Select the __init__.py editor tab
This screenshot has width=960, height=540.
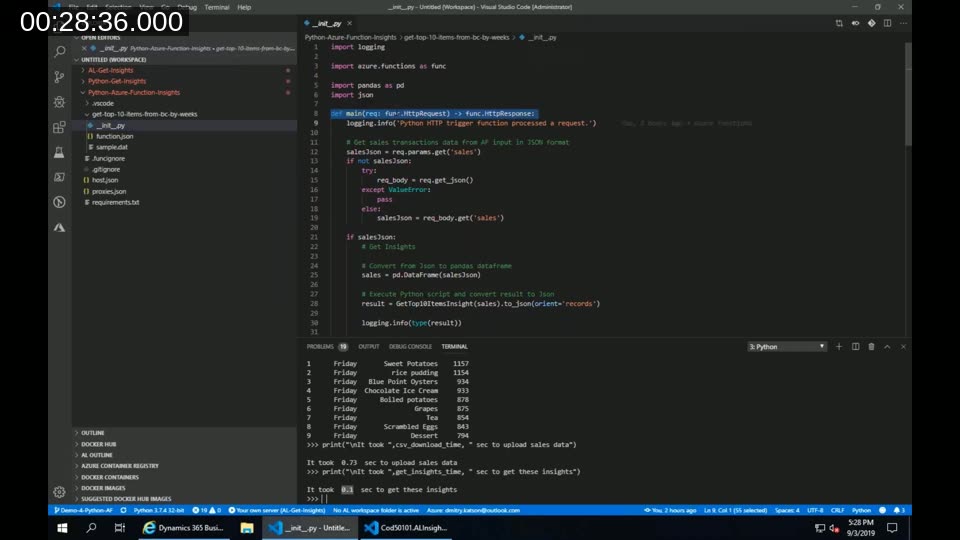pos(327,23)
